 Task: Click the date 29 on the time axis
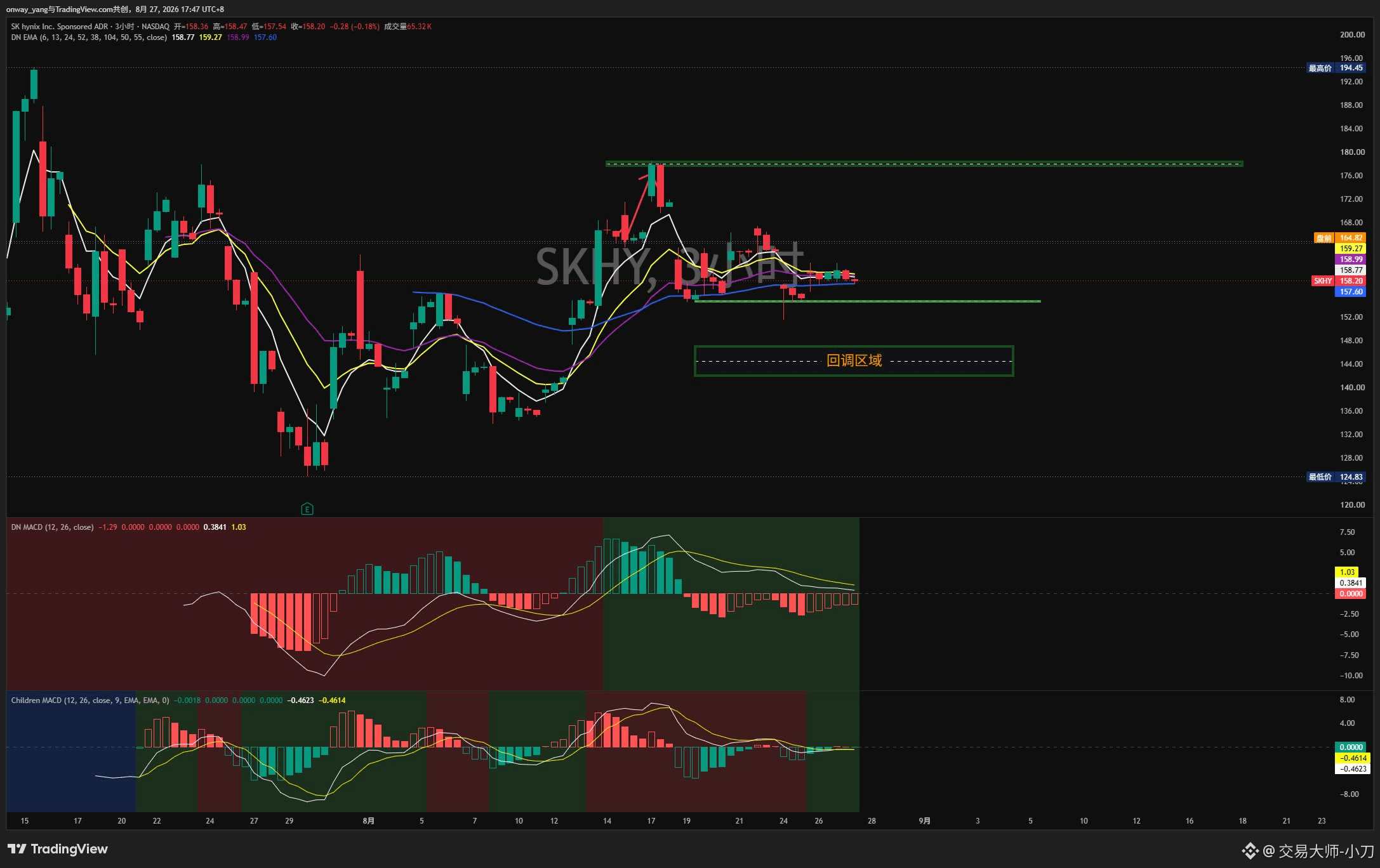289,821
